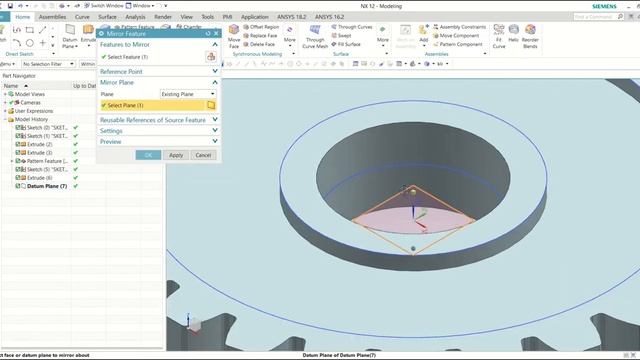
Task: Click the Reorder Blends icon
Action: click(530, 29)
